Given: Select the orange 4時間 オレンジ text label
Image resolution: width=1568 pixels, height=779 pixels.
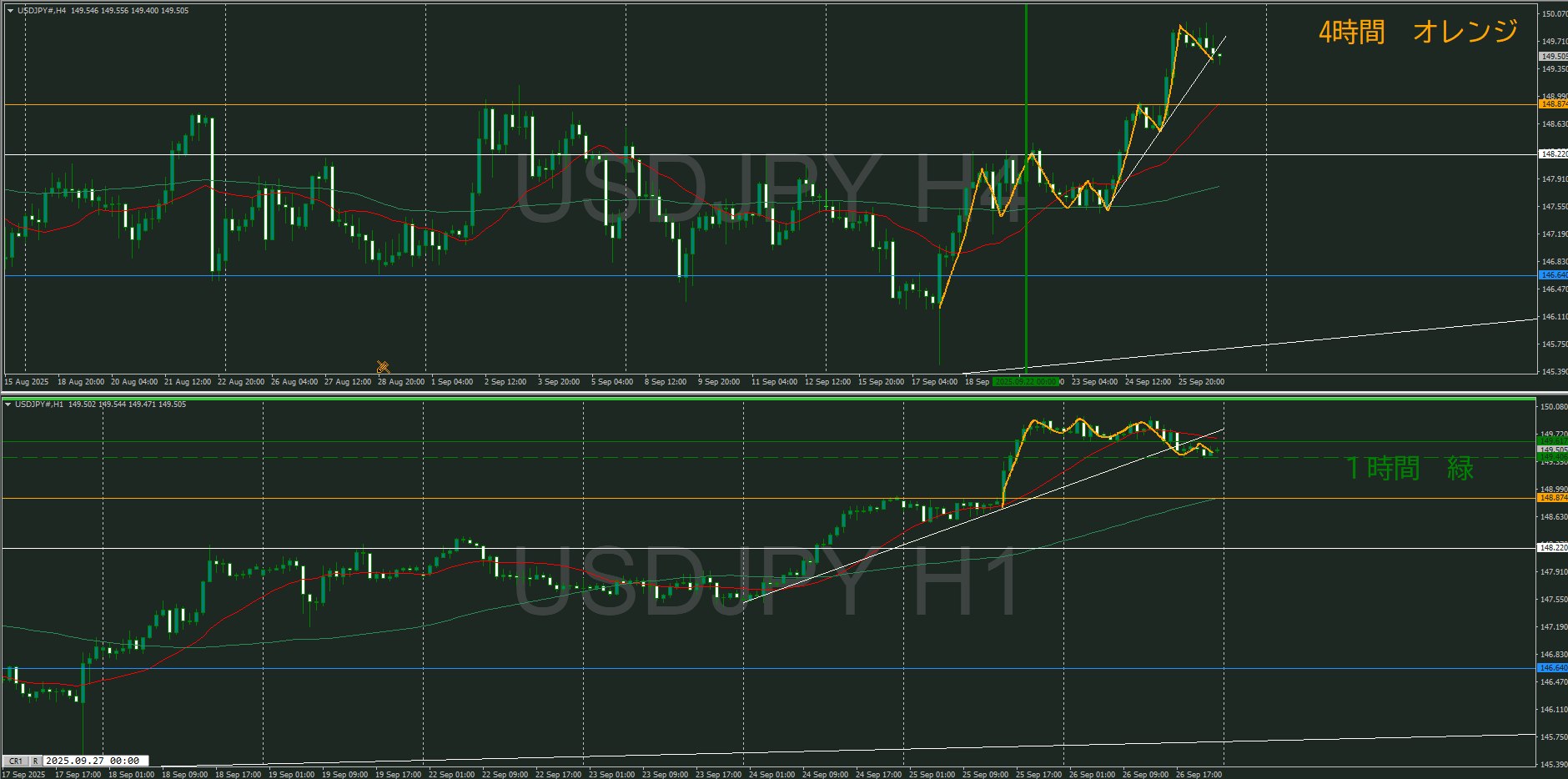Looking at the screenshot, I should (x=1418, y=32).
